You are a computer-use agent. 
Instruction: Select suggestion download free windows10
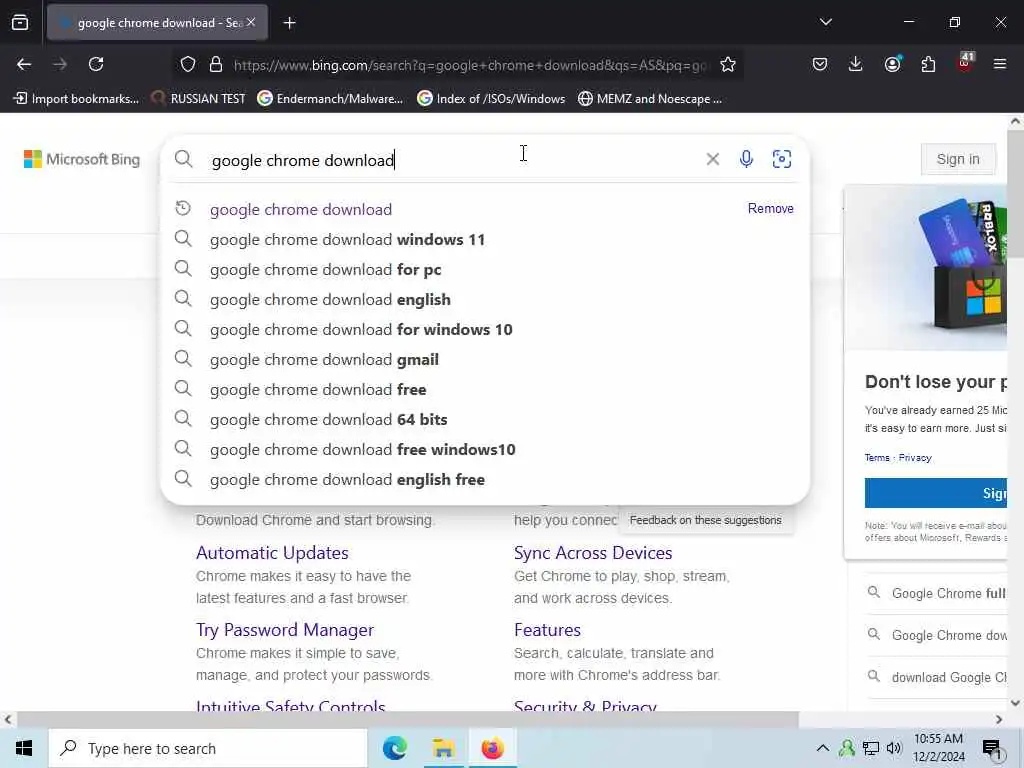[x=485, y=450]
